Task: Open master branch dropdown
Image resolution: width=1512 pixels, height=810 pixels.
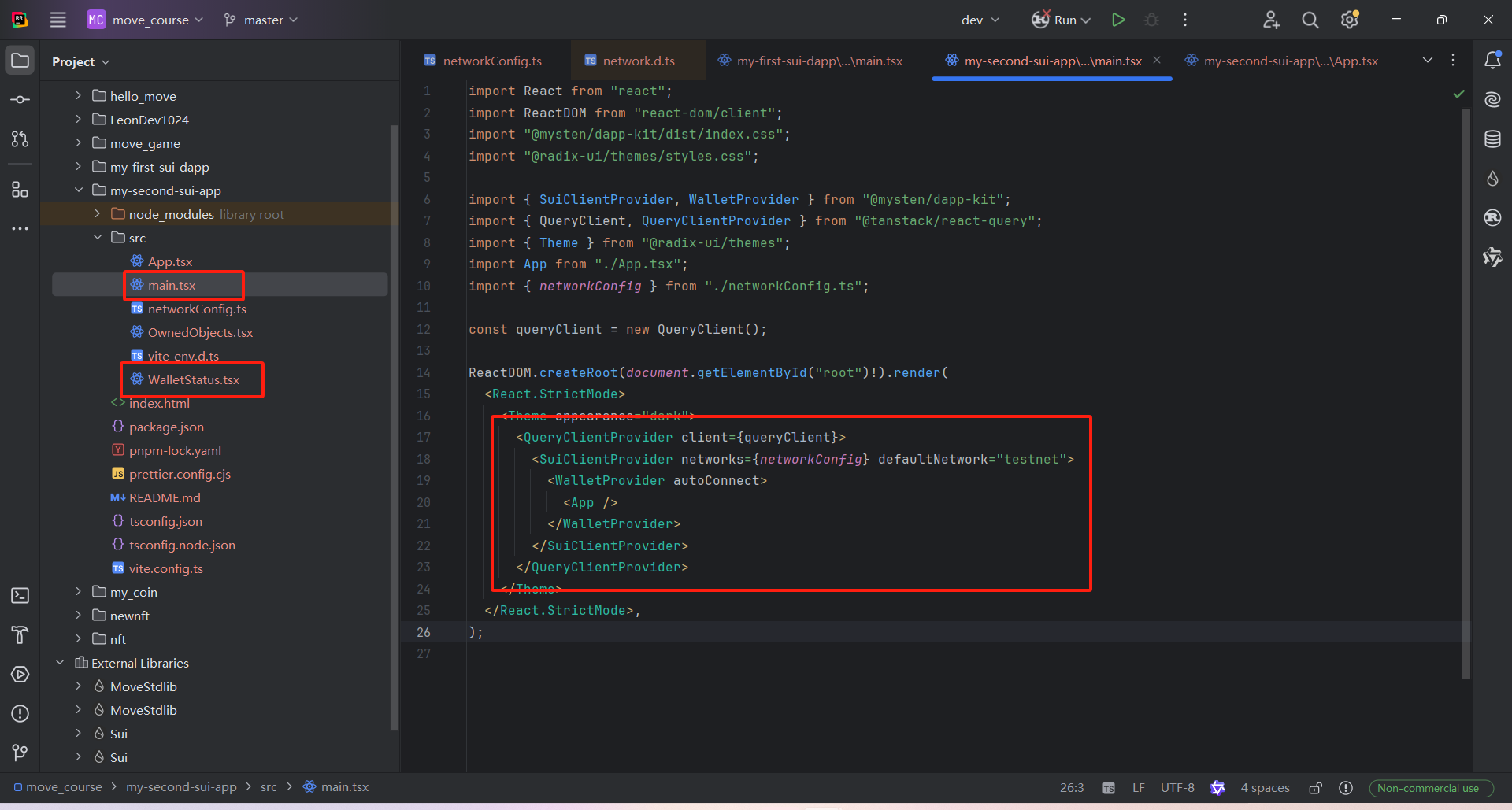Action: tap(261, 20)
